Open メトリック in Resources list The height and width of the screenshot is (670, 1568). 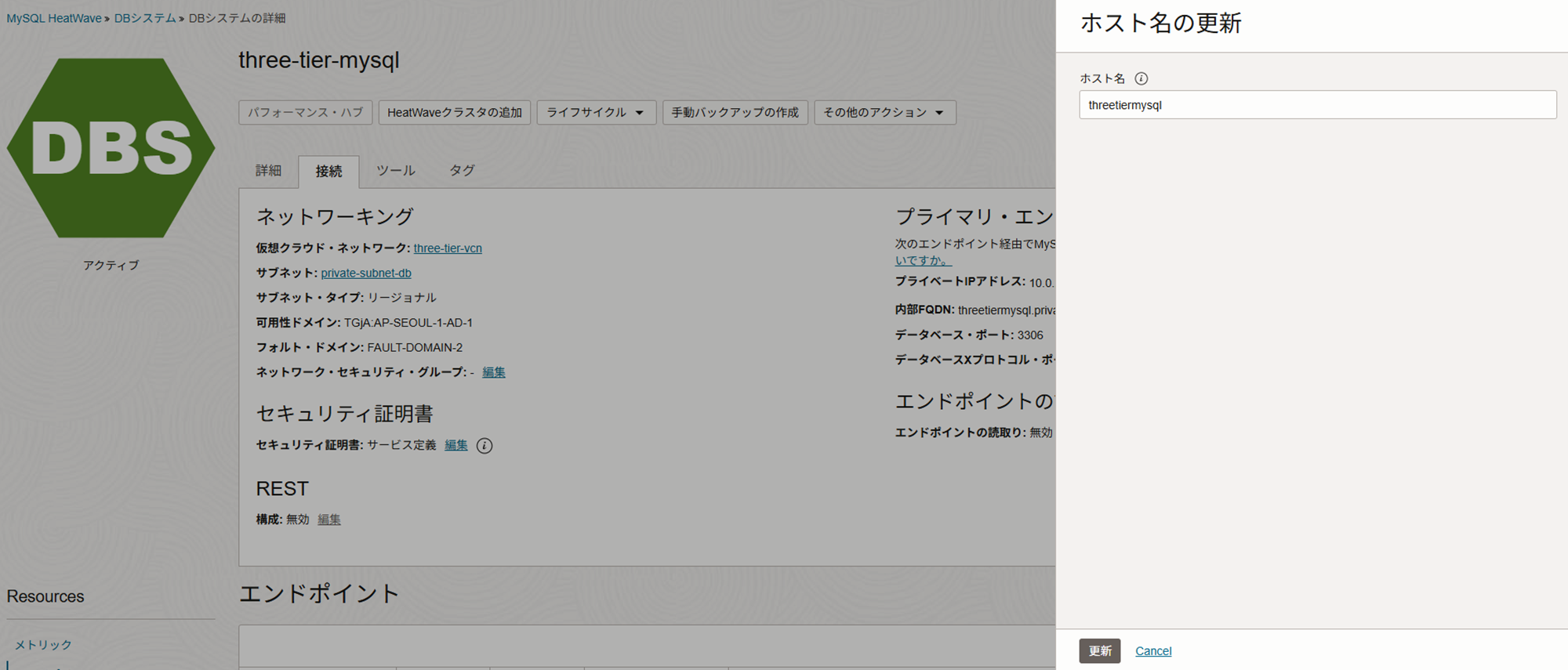point(43,645)
